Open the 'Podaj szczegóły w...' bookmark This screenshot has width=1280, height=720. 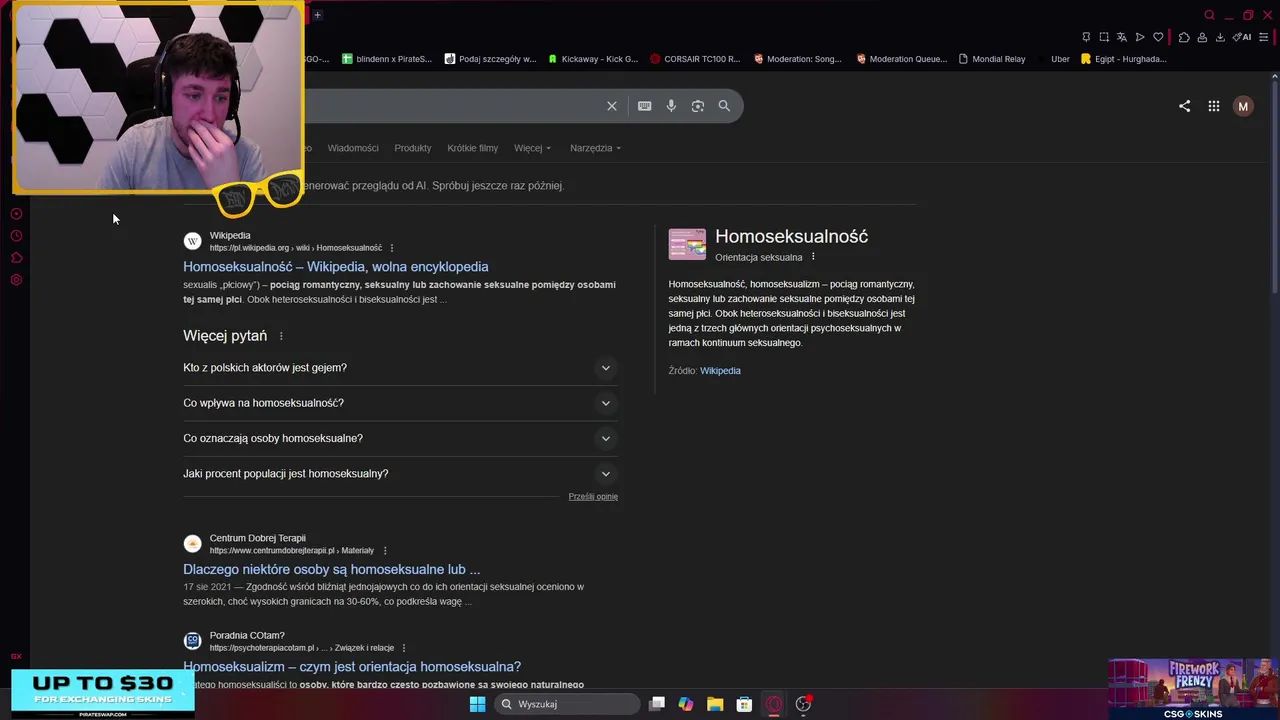coord(490,59)
